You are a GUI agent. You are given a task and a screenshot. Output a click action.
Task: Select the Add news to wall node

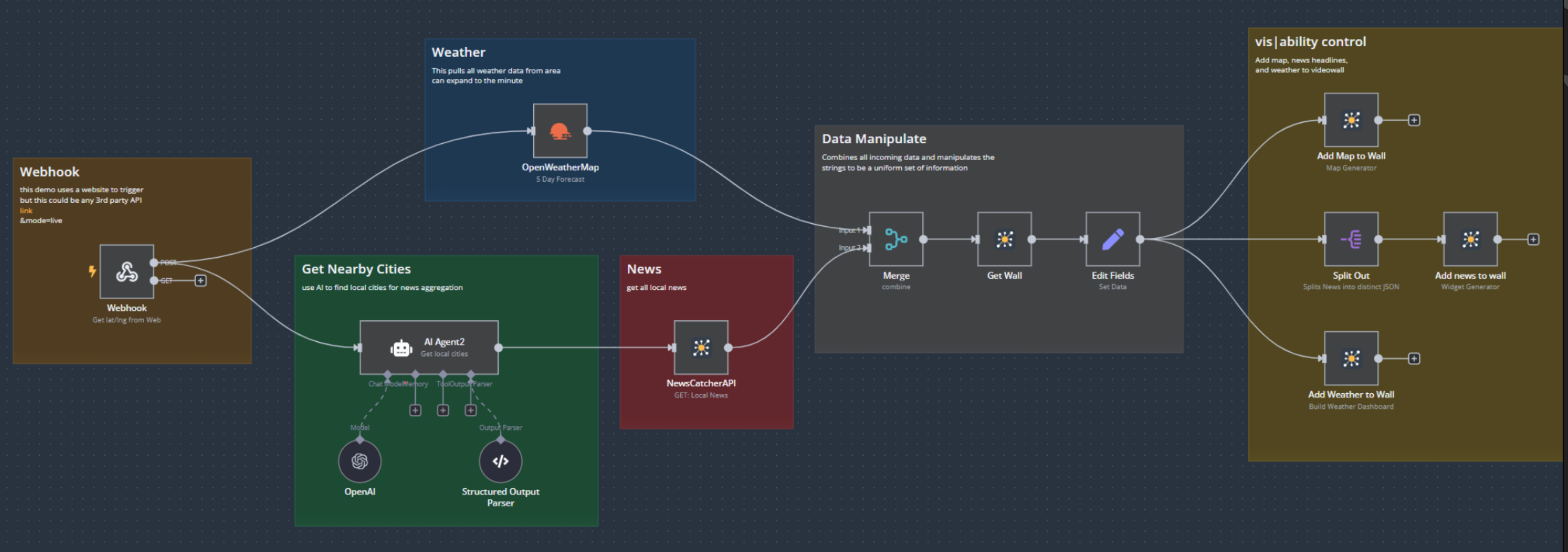1471,239
